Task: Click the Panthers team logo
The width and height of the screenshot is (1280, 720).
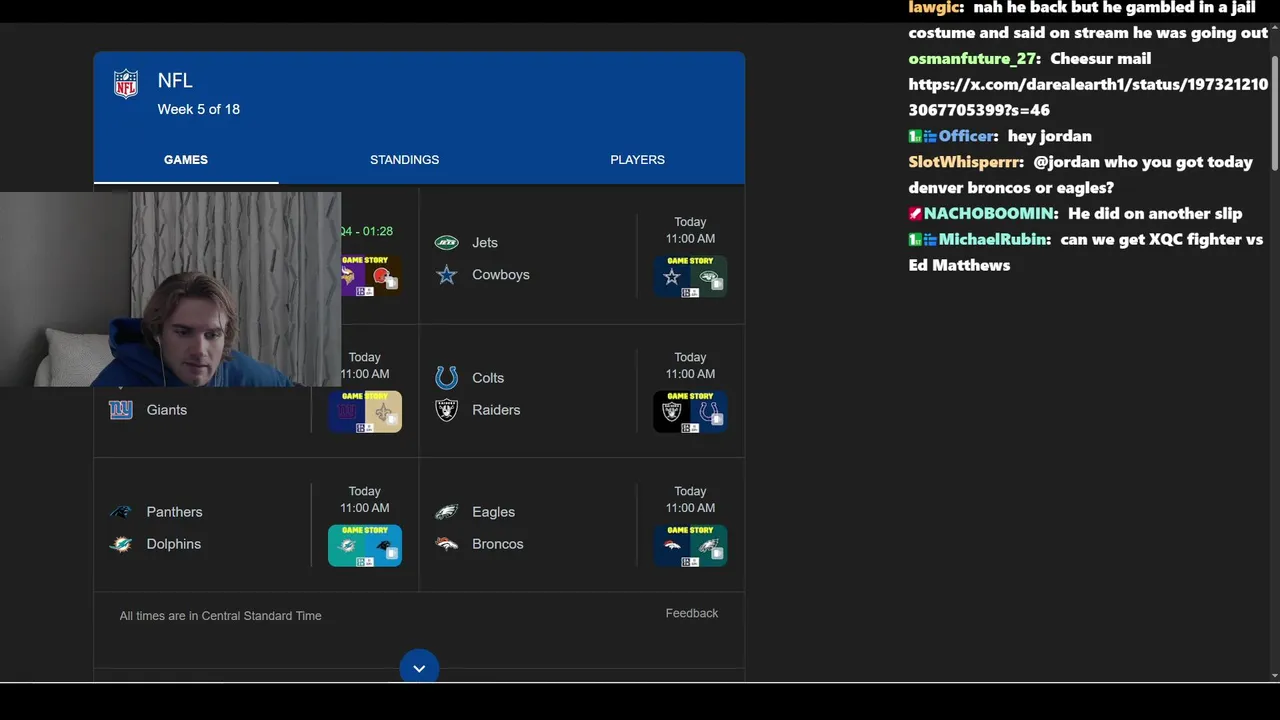Action: [x=121, y=511]
